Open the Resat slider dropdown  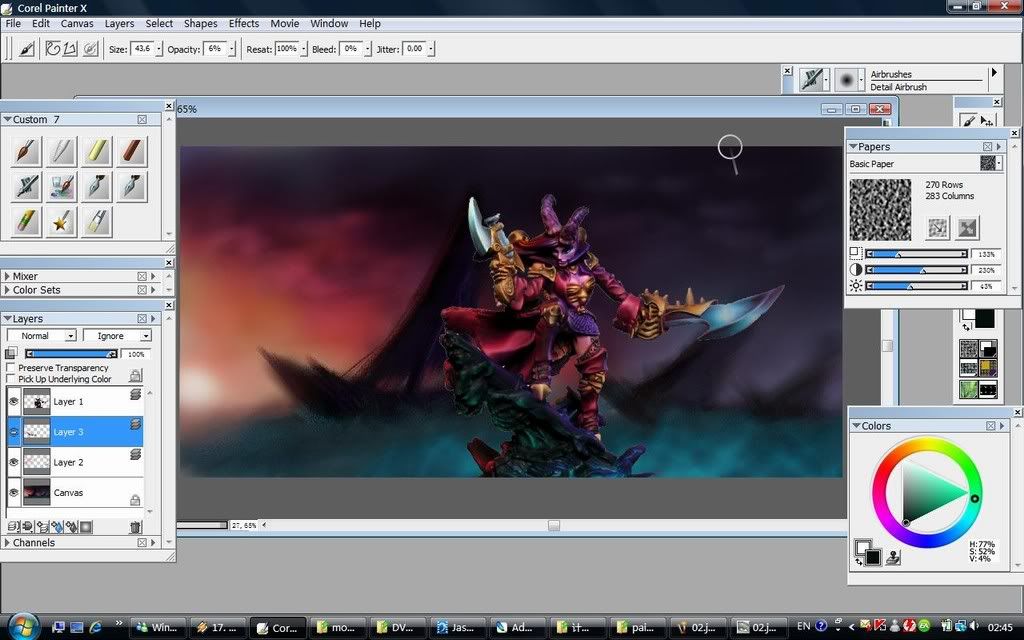pyautogui.click(x=304, y=49)
